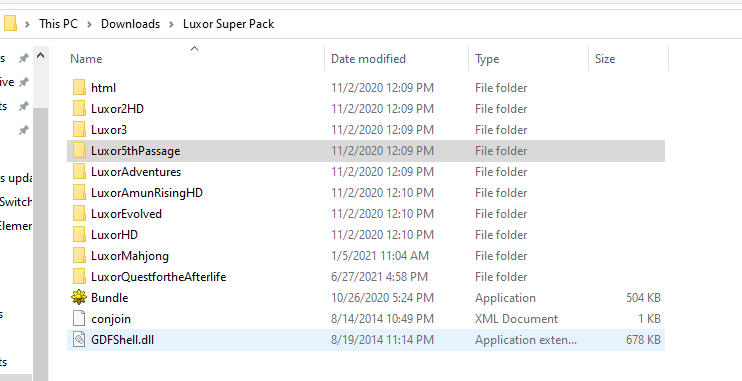Click date 1/5/2021 11:04 AM
This screenshot has height=381, width=742.
[x=380, y=256]
